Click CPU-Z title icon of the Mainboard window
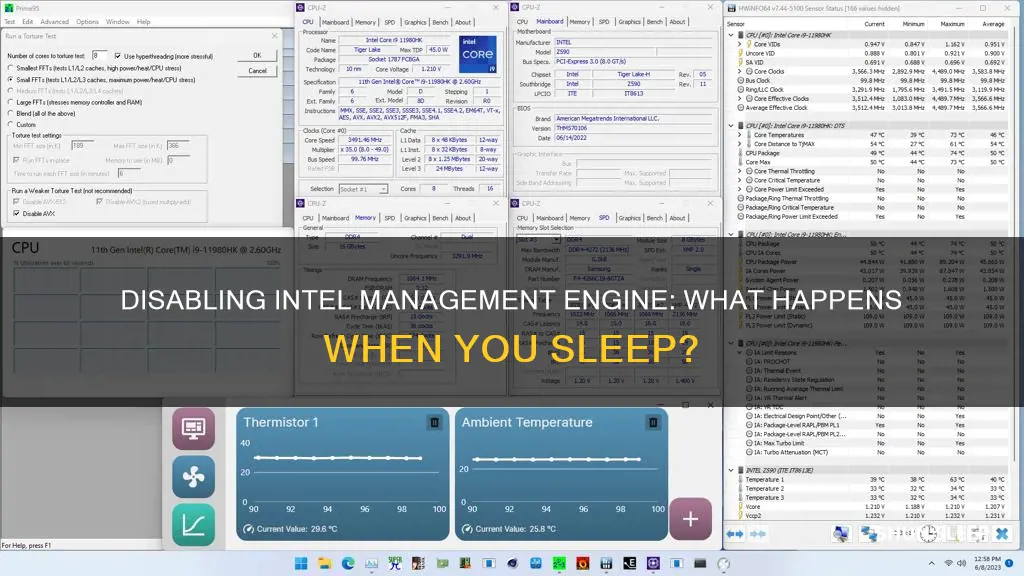This screenshot has height=576, width=1024. pyautogui.click(x=515, y=7)
